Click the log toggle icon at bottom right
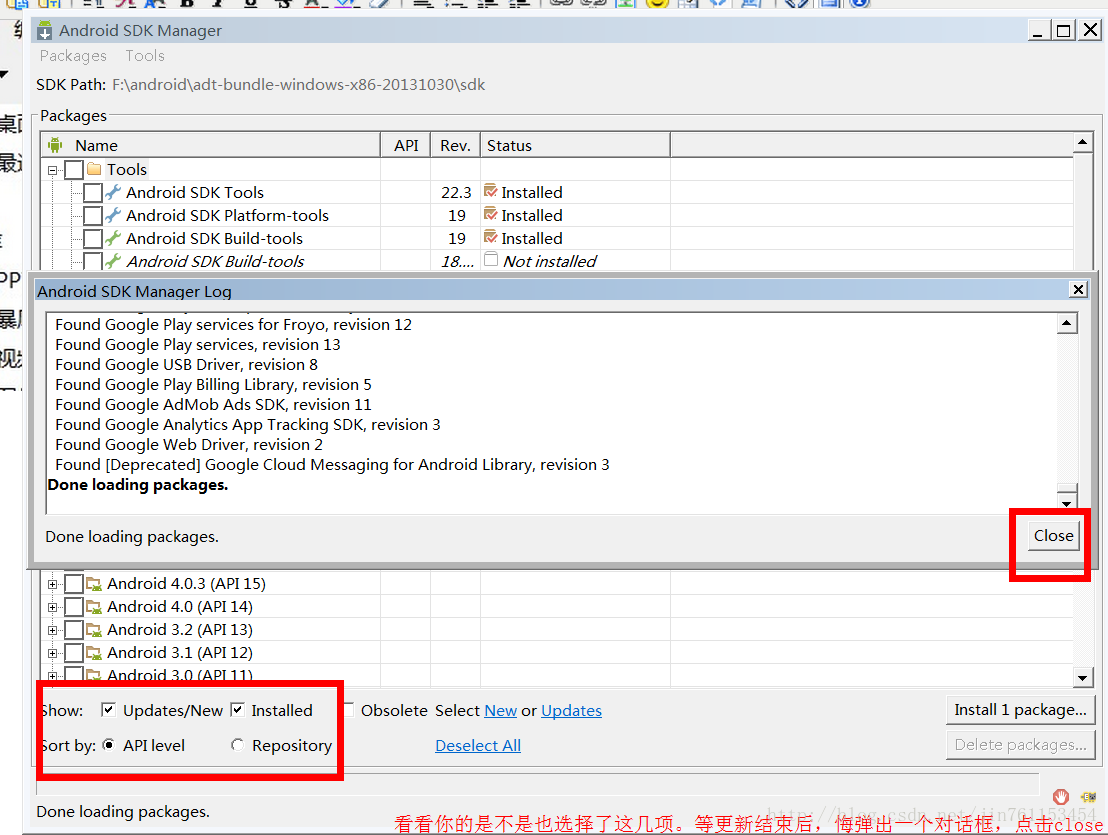Viewport: 1108px width, 835px height. [x=1088, y=797]
